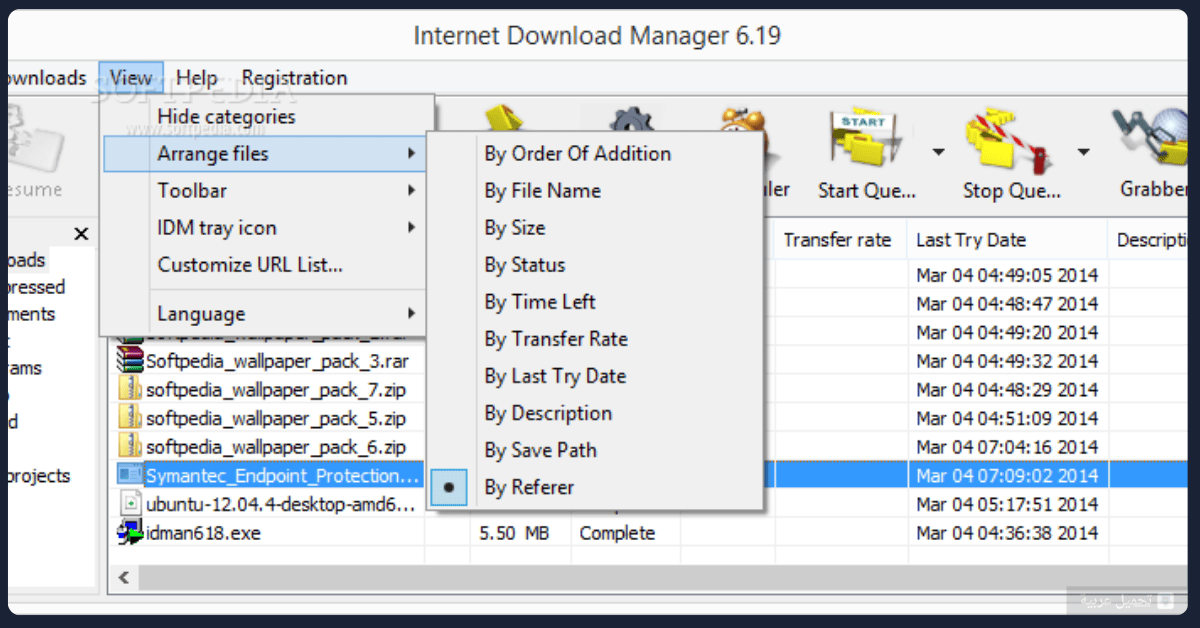The height and width of the screenshot is (628, 1200).
Task: Click date Mar 04 04:49:05 2014
Action: (1007, 275)
